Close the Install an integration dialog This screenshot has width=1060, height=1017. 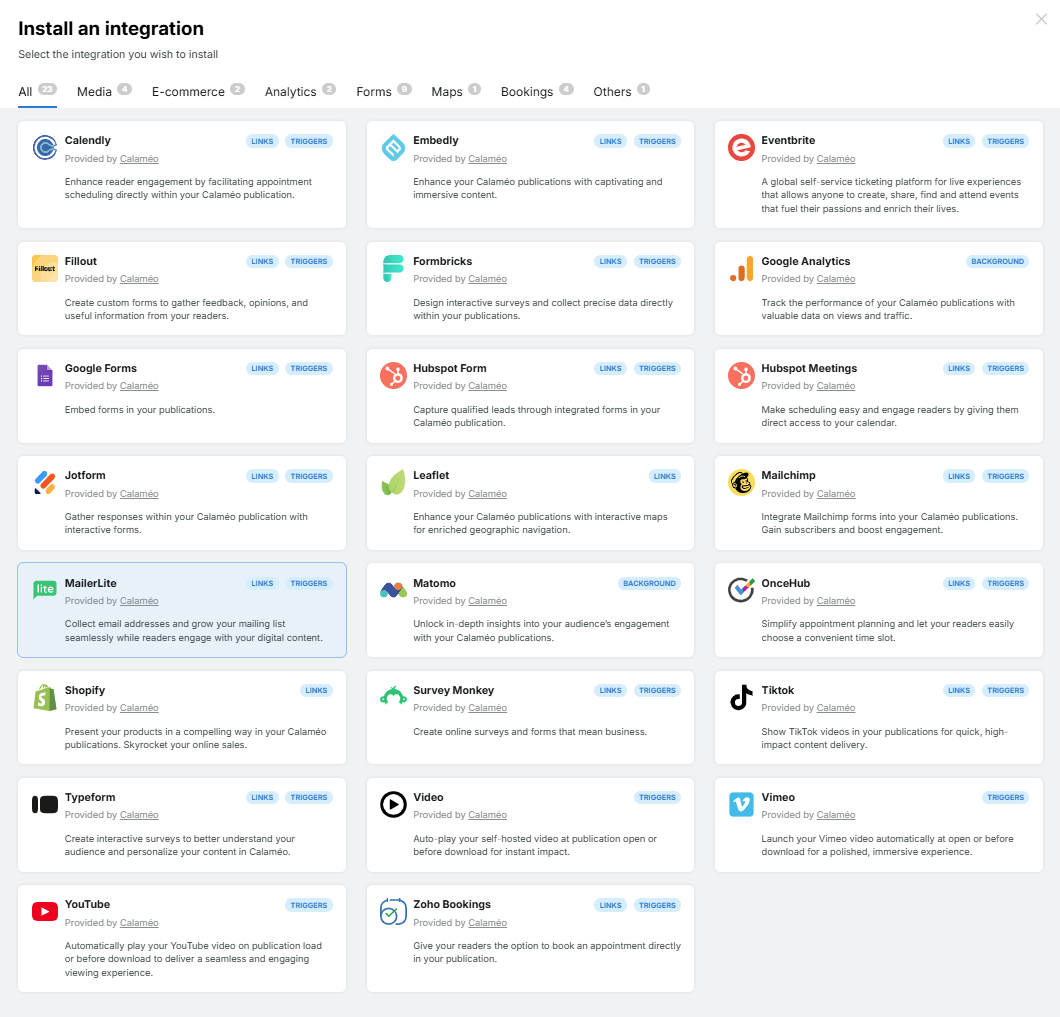tap(1041, 19)
